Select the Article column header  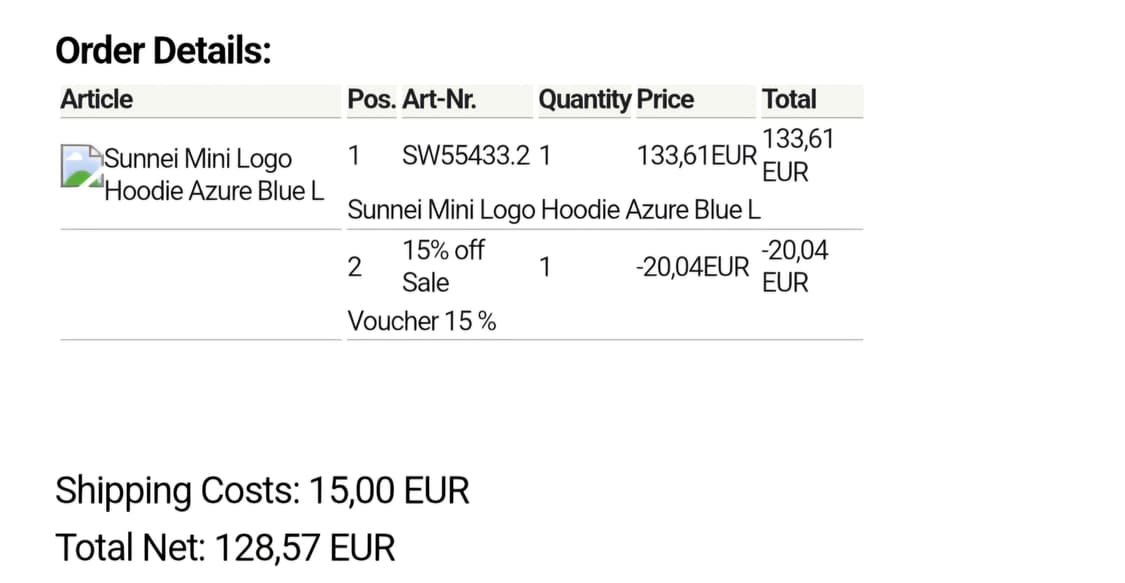(96, 100)
